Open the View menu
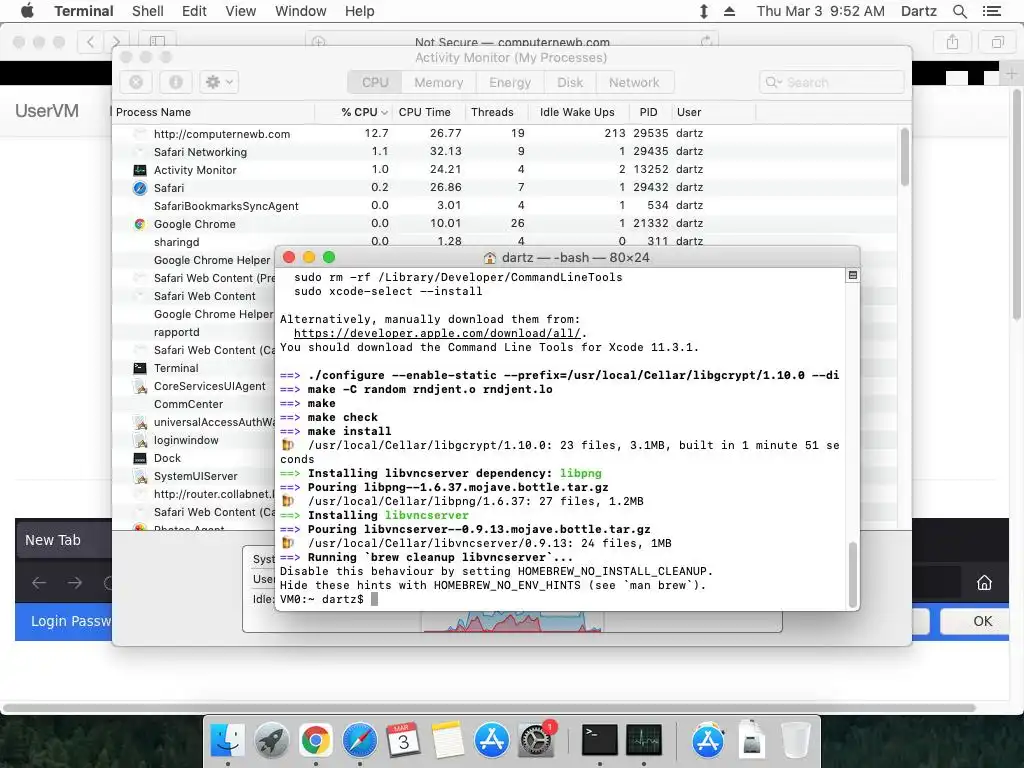 [240, 11]
